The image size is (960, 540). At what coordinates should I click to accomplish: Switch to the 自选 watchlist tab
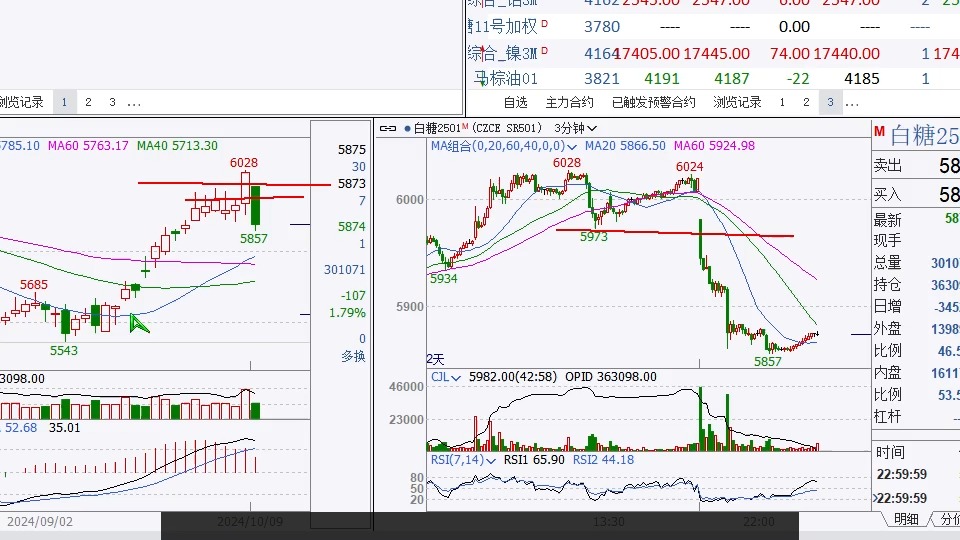click(515, 102)
